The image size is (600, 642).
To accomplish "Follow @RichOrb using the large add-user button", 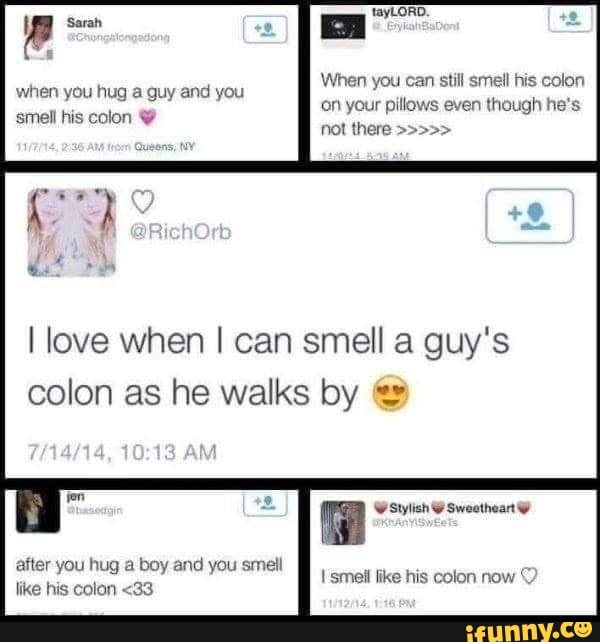I will pos(530,216).
